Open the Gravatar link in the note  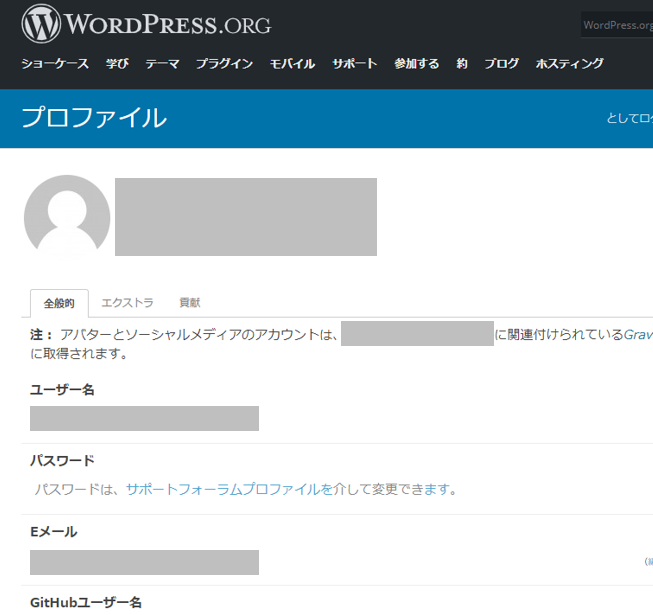click(638, 334)
